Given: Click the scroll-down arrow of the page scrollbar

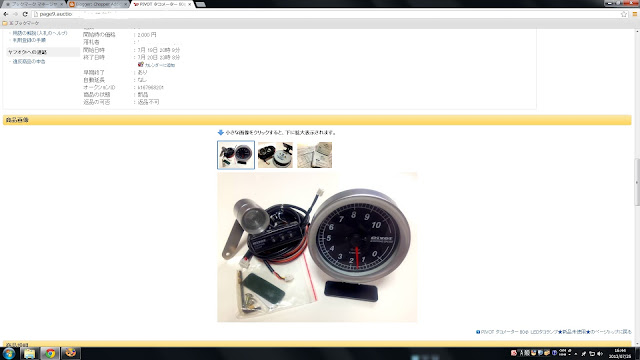Looking at the screenshot, I should tap(637, 344).
